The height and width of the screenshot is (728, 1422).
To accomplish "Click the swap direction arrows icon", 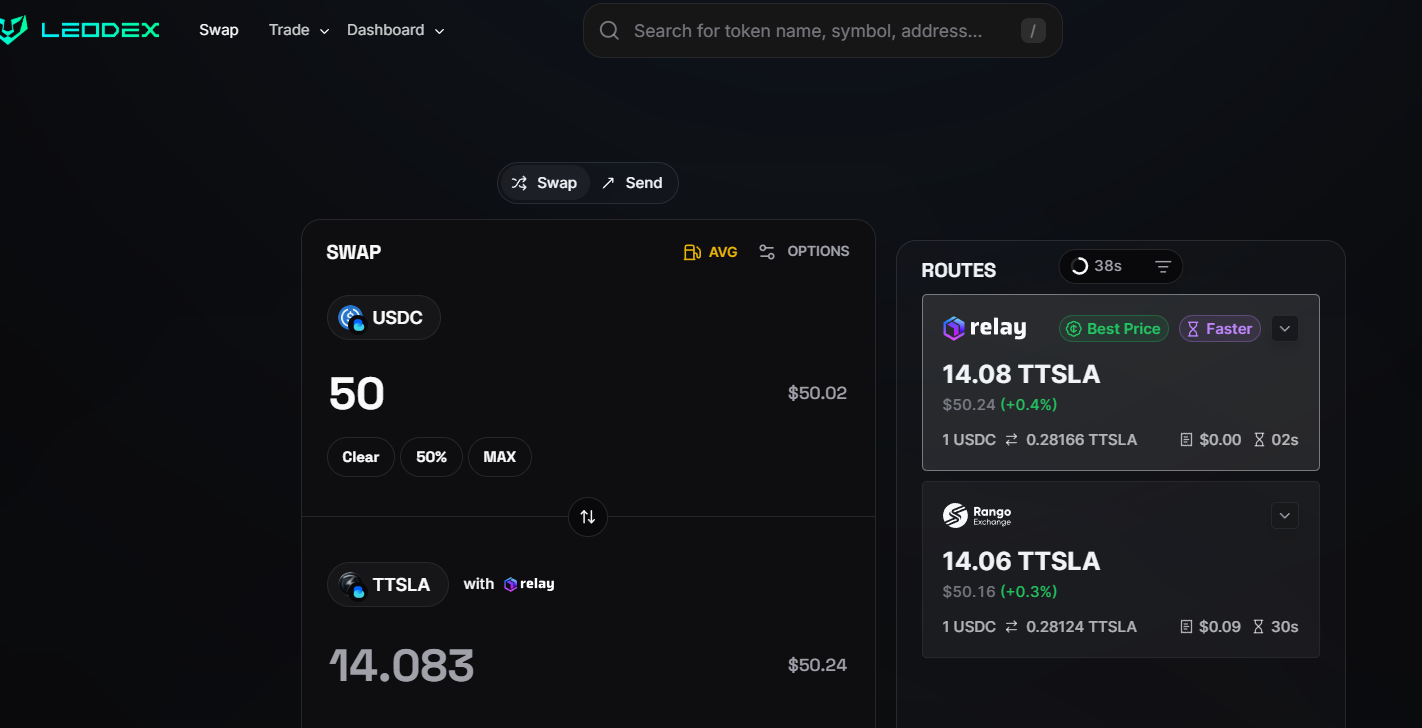I will coord(588,517).
